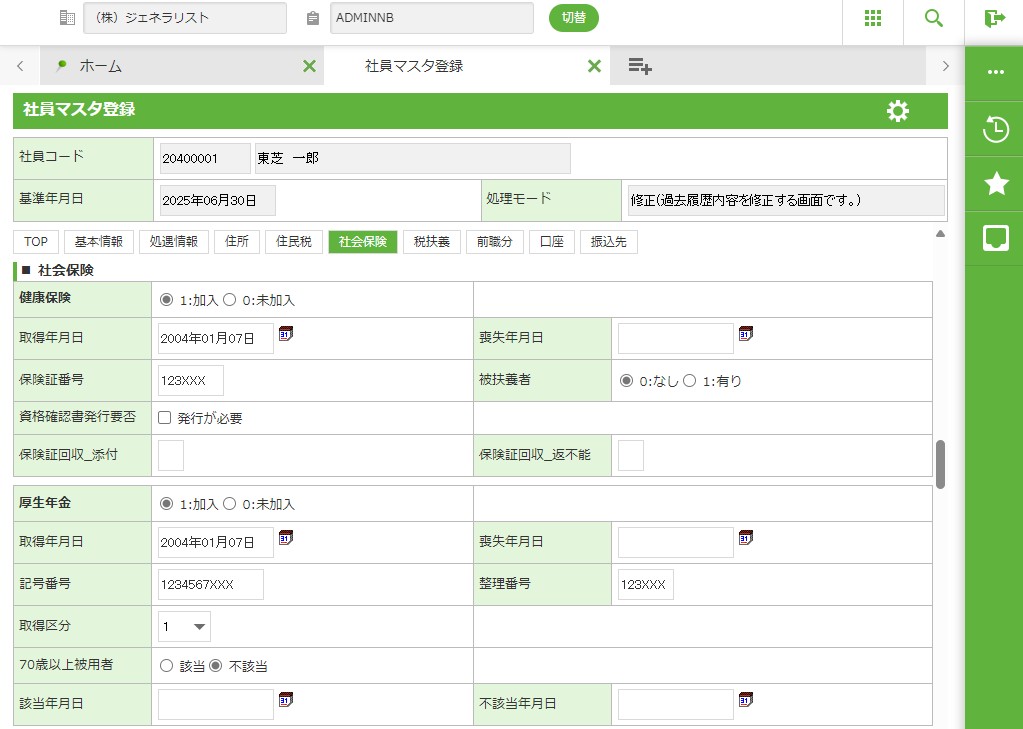This screenshot has width=1023, height=729.
Task: Switch to the ホーム tab
Action: point(100,66)
